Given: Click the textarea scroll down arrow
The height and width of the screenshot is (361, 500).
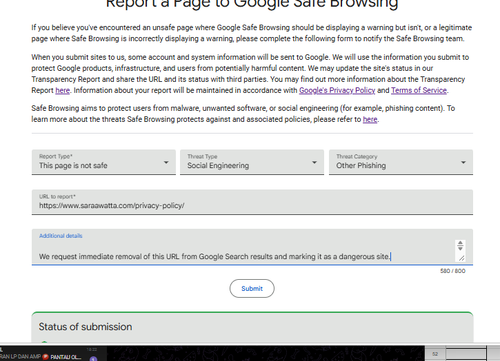Looking at the screenshot, I should pos(460,248).
